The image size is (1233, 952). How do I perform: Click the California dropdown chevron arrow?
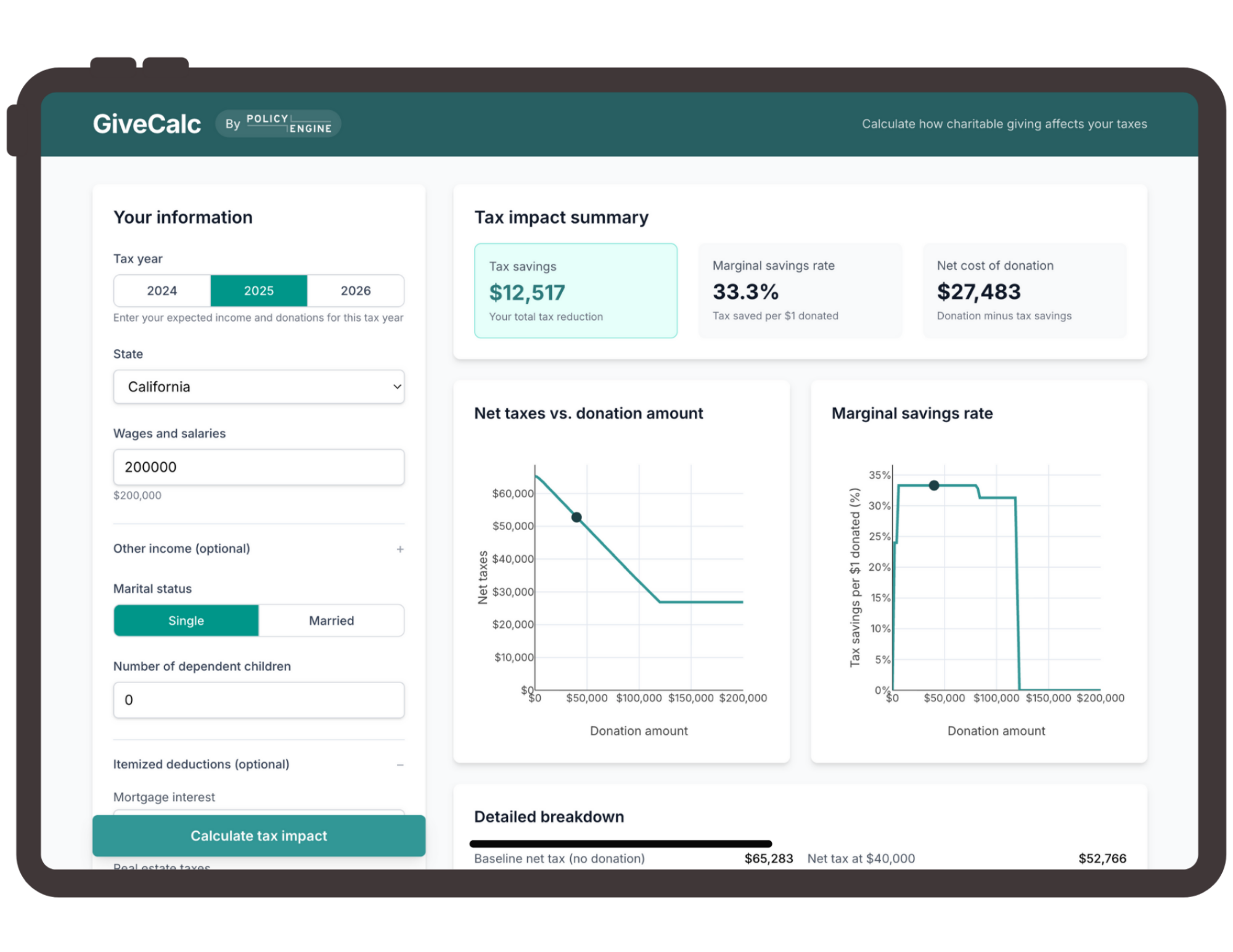pos(397,387)
